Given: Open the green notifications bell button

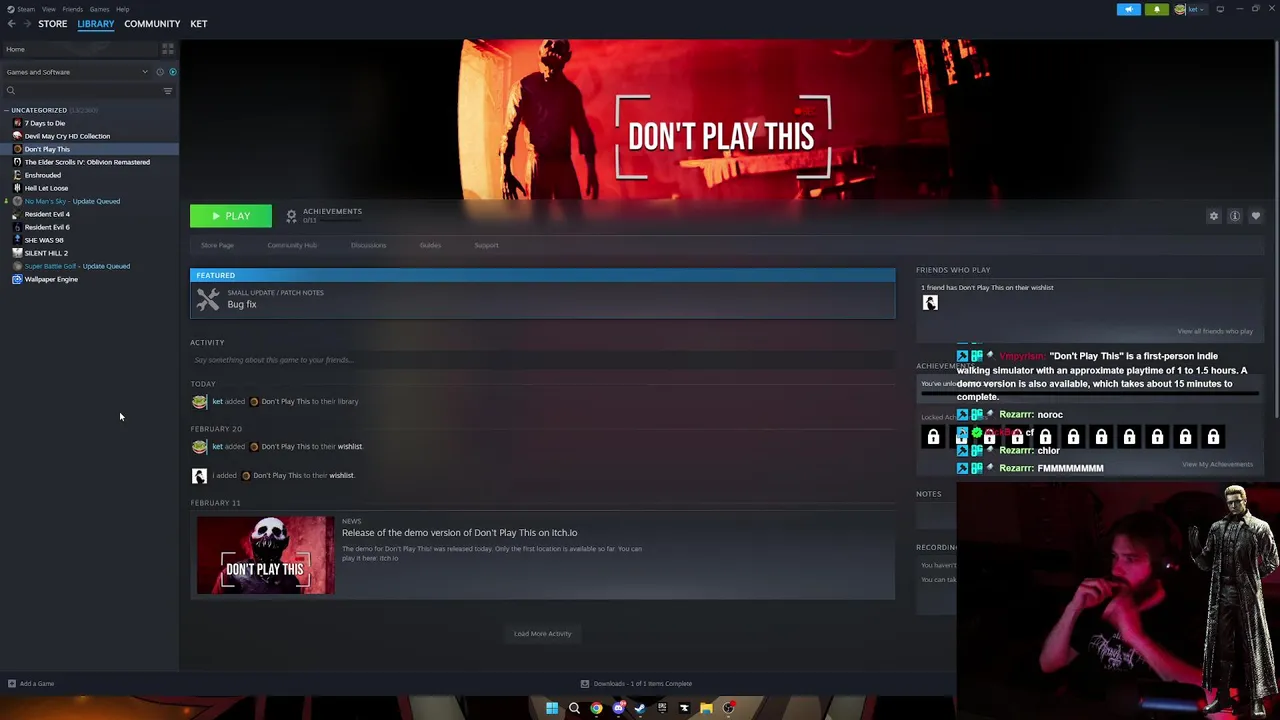Looking at the screenshot, I should click(1157, 9).
